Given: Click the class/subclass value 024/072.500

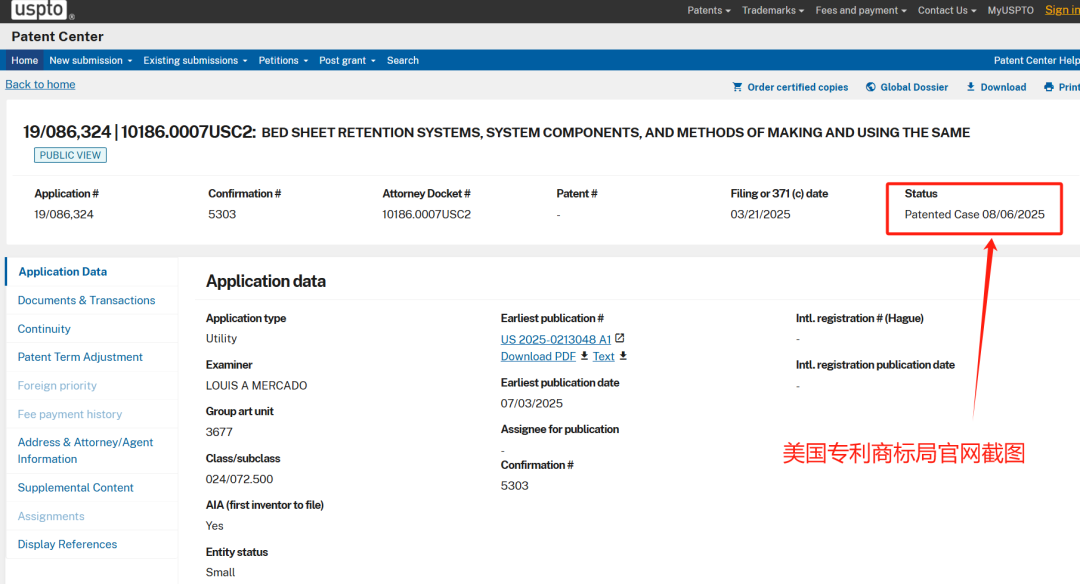Looking at the screenshot, I should click(x=239, y=479).
